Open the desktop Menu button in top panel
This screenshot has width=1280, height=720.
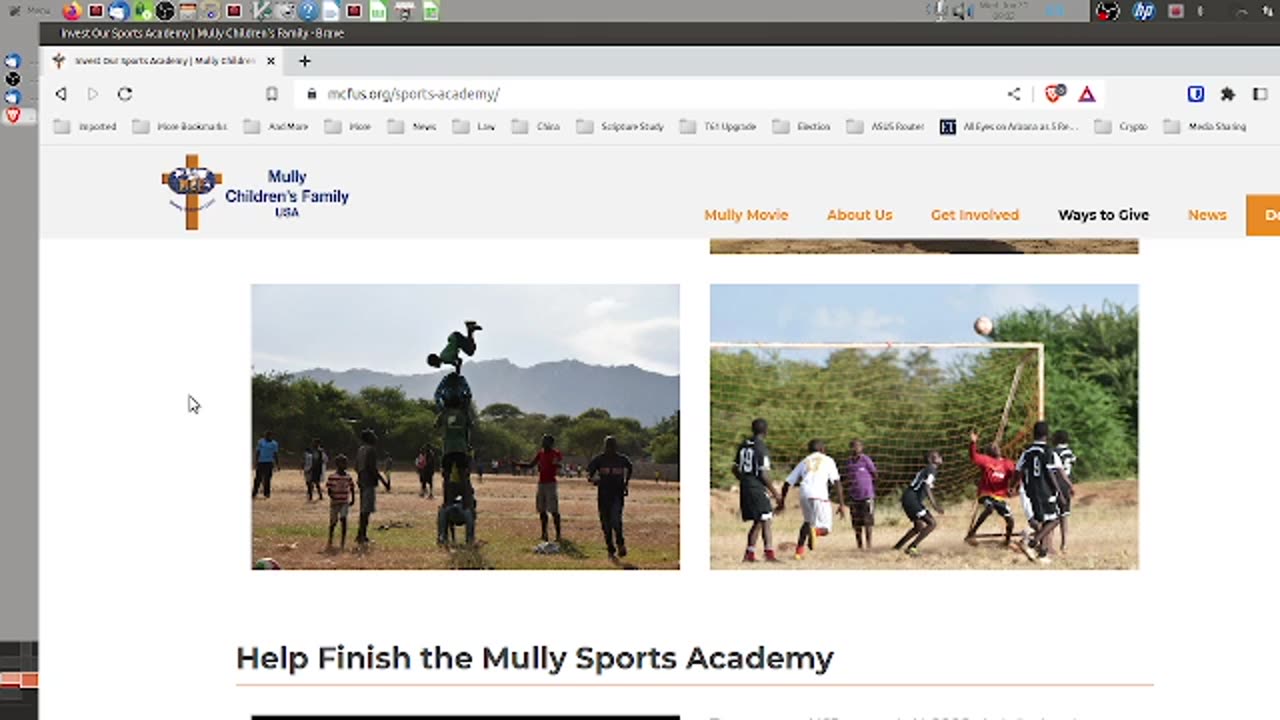click(29, 11)
